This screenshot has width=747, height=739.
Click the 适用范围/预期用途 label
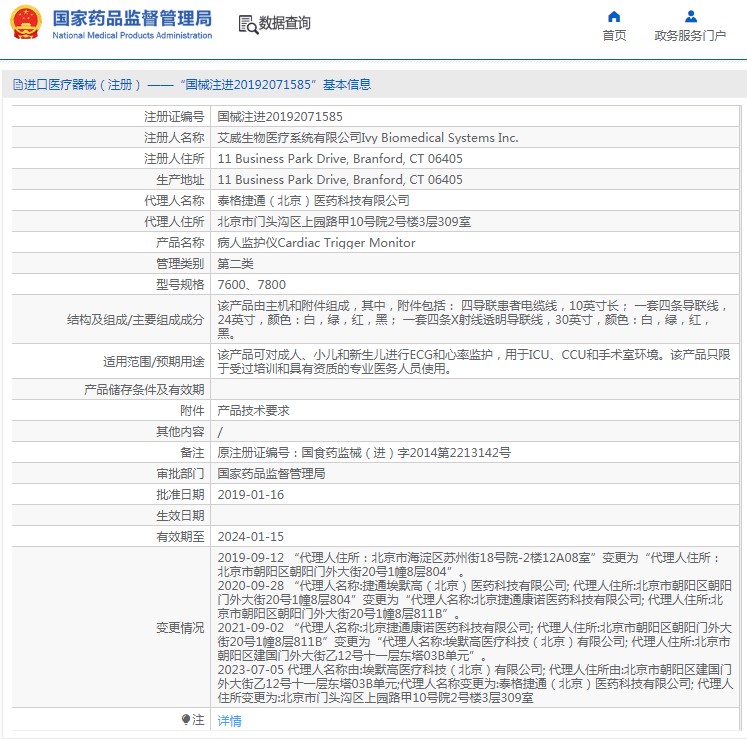(x=153, y=362)
